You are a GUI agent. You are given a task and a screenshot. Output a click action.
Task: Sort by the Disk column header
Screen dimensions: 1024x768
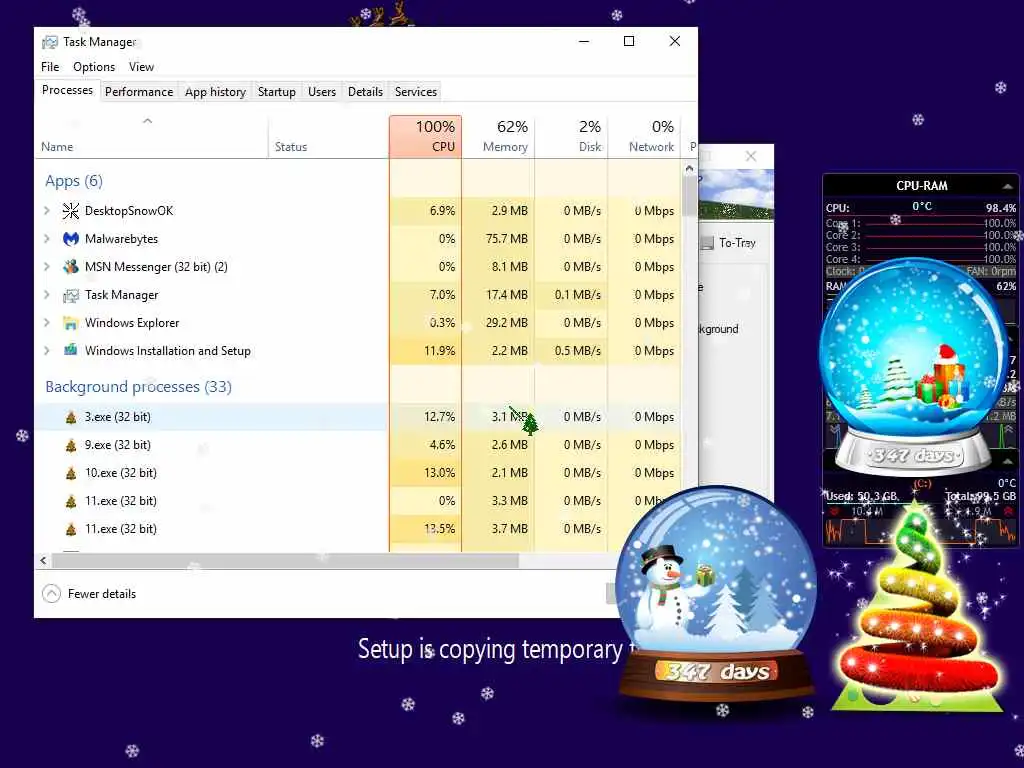click(571, 136)
